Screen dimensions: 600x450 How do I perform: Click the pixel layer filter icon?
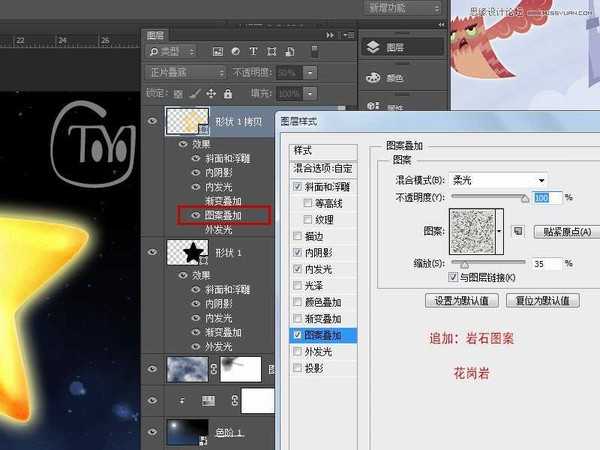point(217,51)
